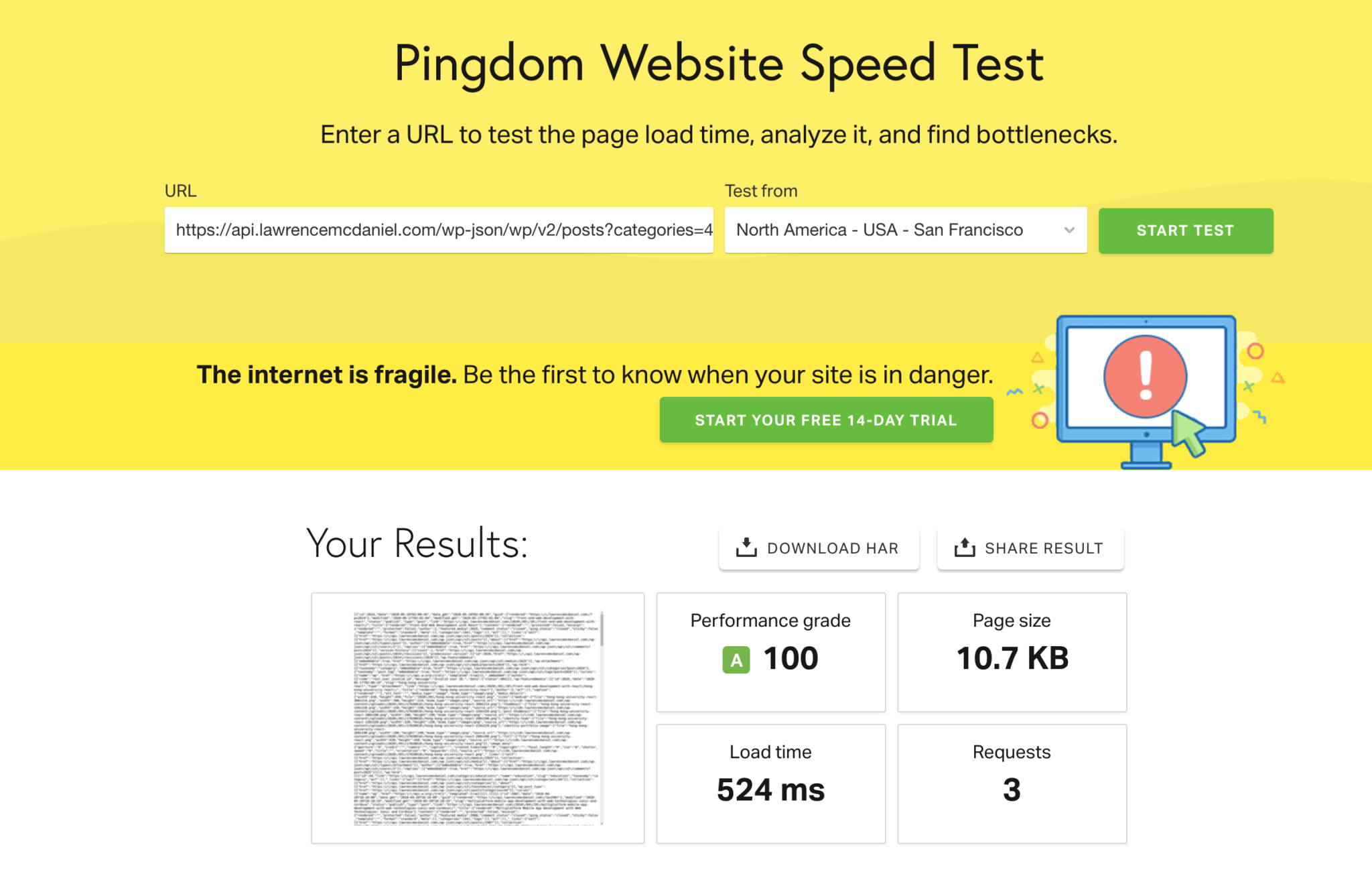
Task: Expand the Test from dropdown chevron
Action: point(1069,230)
